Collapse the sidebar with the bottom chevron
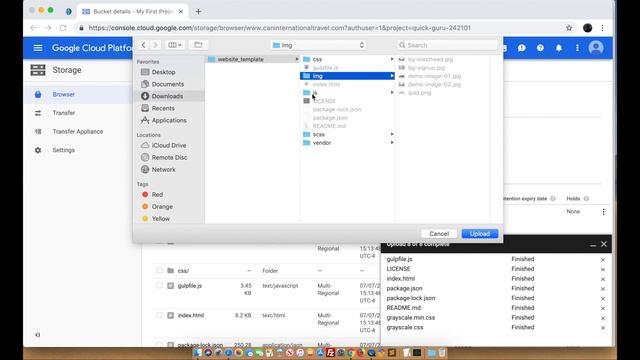 coord(38,335)
